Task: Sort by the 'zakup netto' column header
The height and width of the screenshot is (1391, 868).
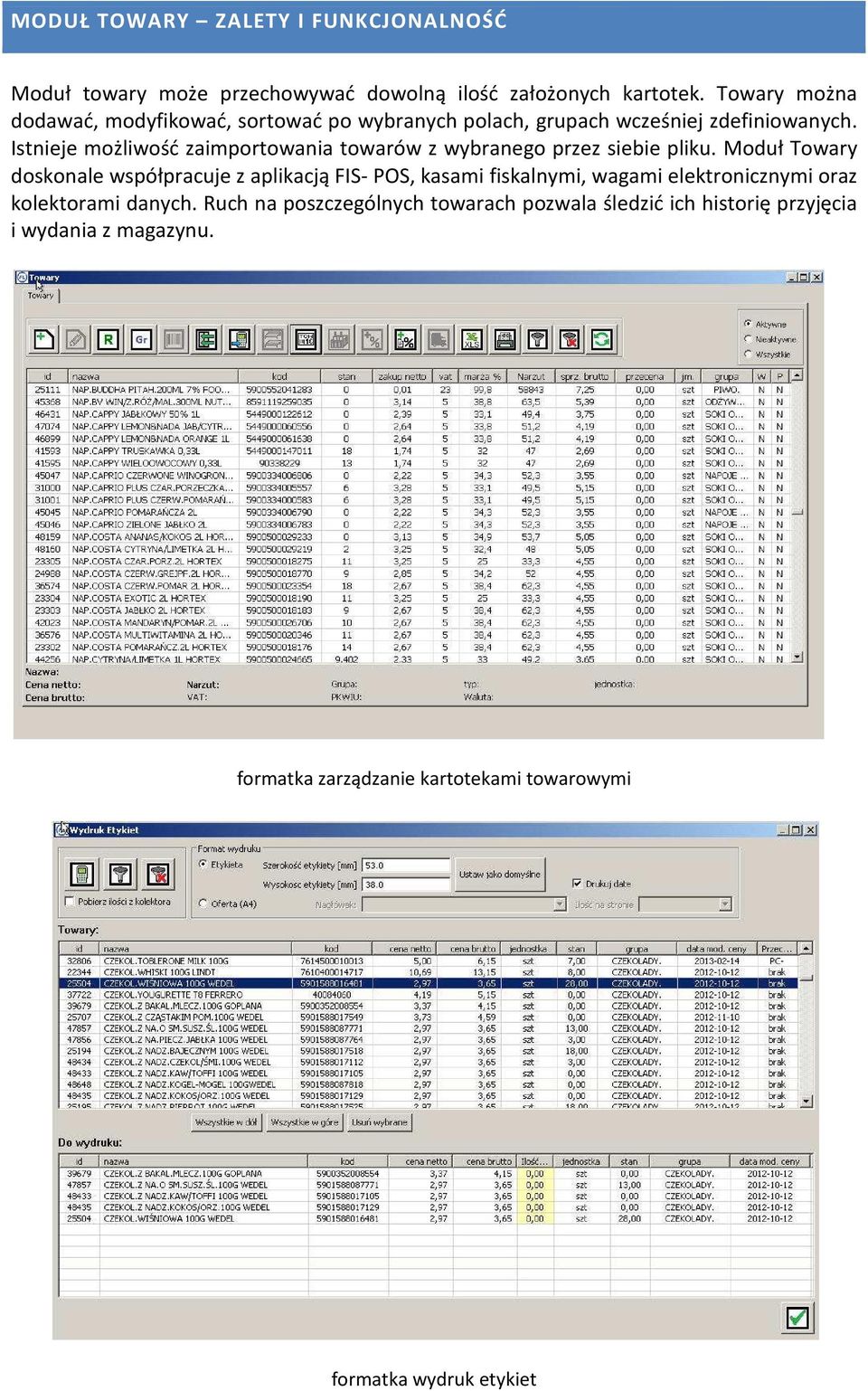Action: click(x=401, y=376)
